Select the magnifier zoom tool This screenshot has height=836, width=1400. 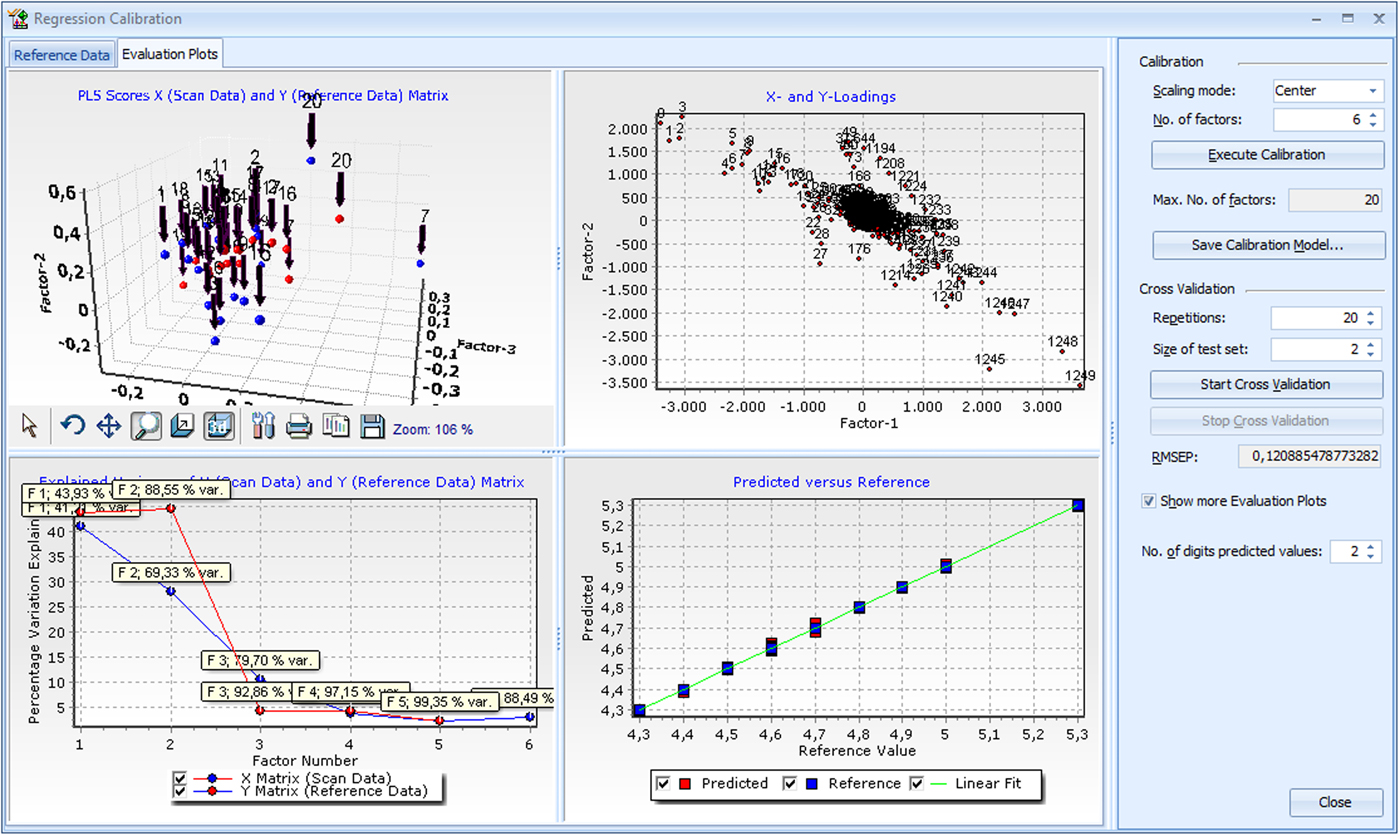tap(146, 426)
